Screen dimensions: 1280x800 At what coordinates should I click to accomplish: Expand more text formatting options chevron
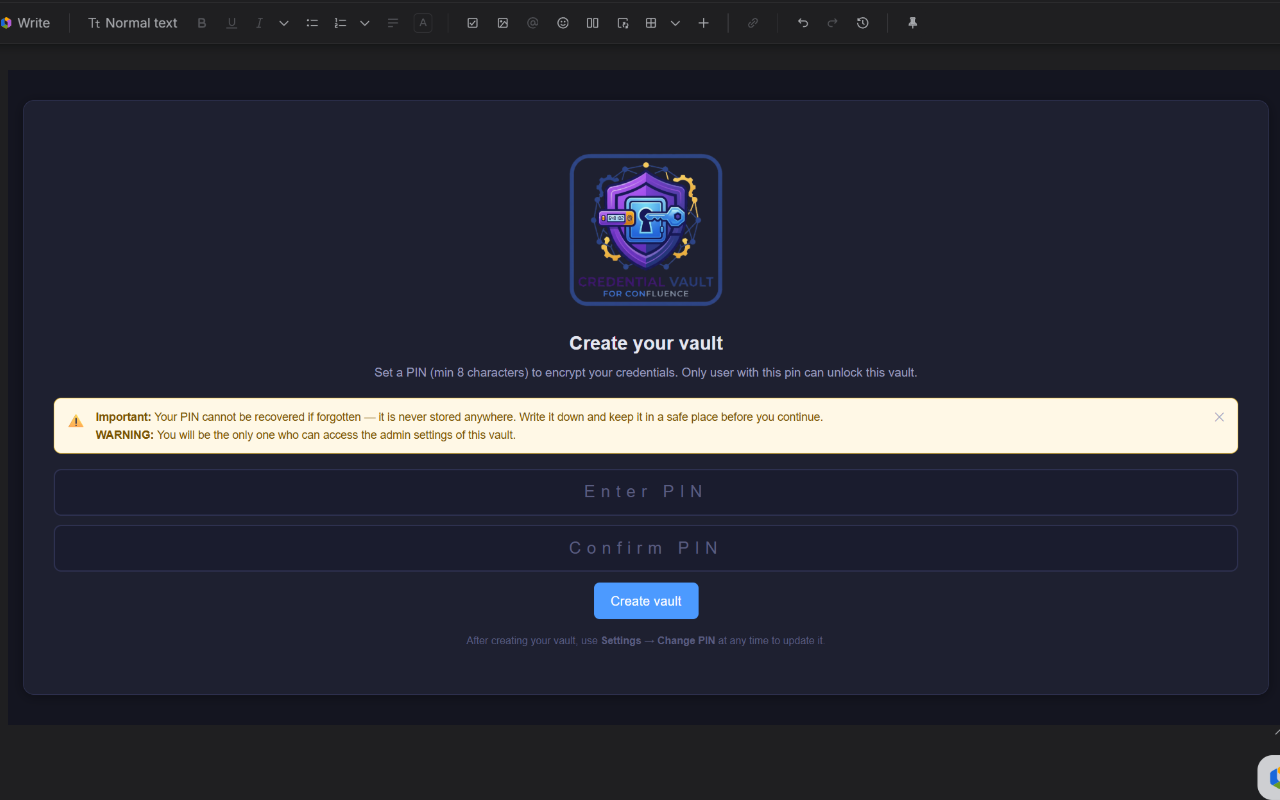coord(284,23)
